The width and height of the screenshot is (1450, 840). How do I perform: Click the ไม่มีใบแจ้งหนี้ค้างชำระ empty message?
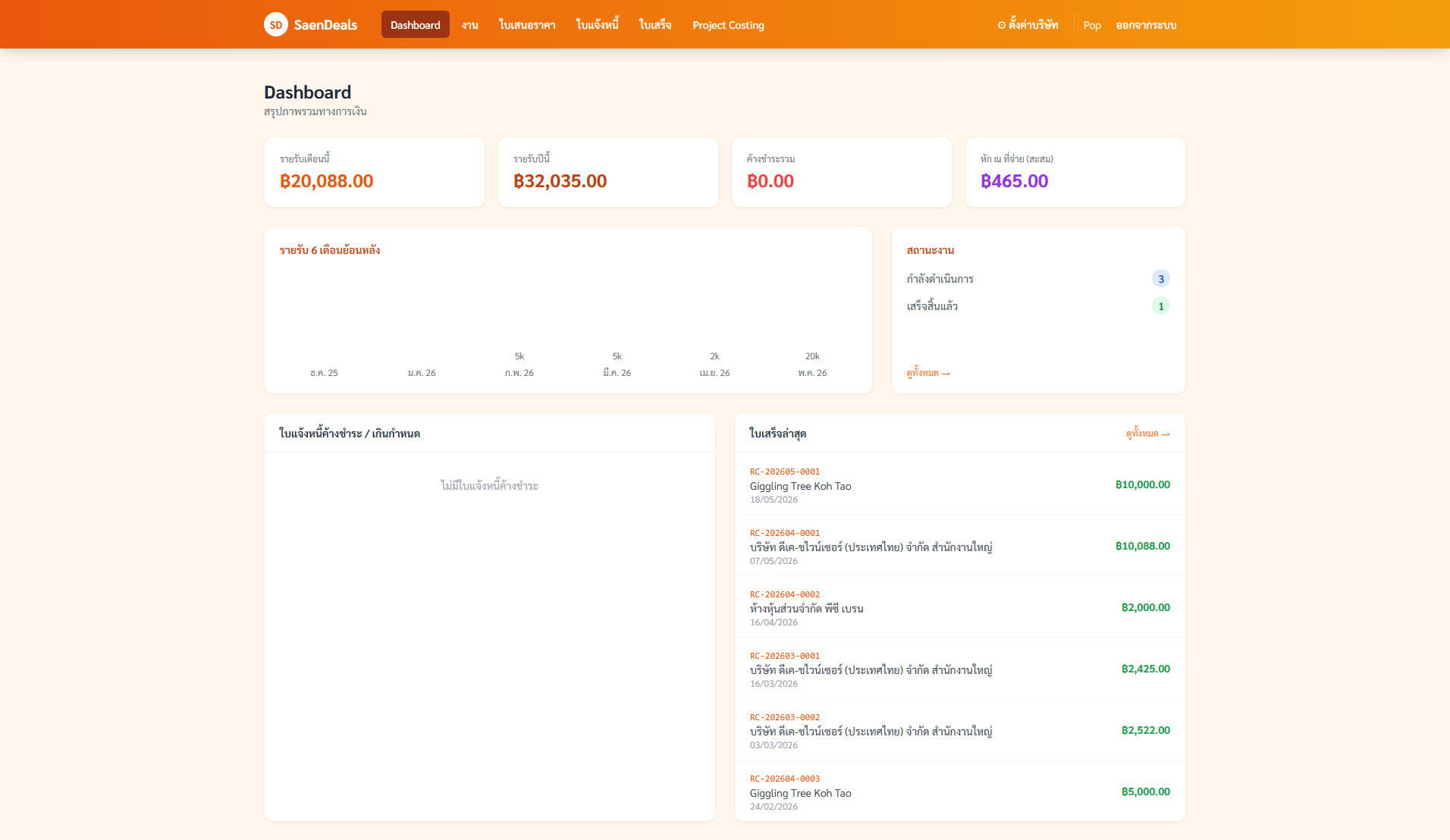[489, 486]
